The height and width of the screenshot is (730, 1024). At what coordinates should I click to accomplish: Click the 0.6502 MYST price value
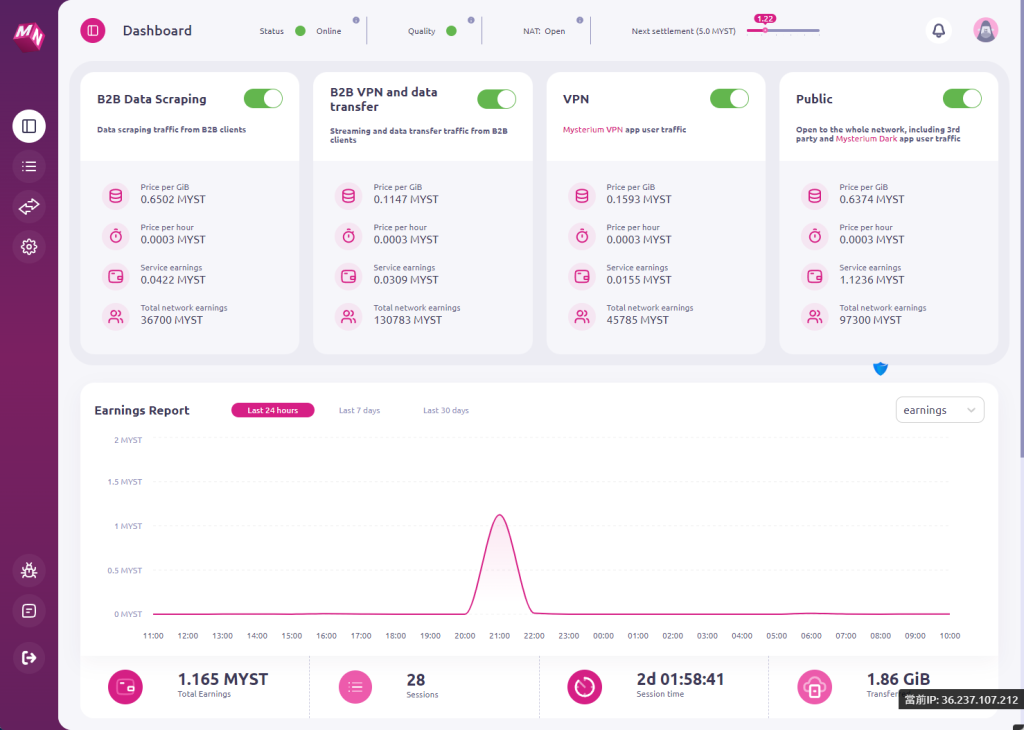pyautogui.click(x=173, y=199)
